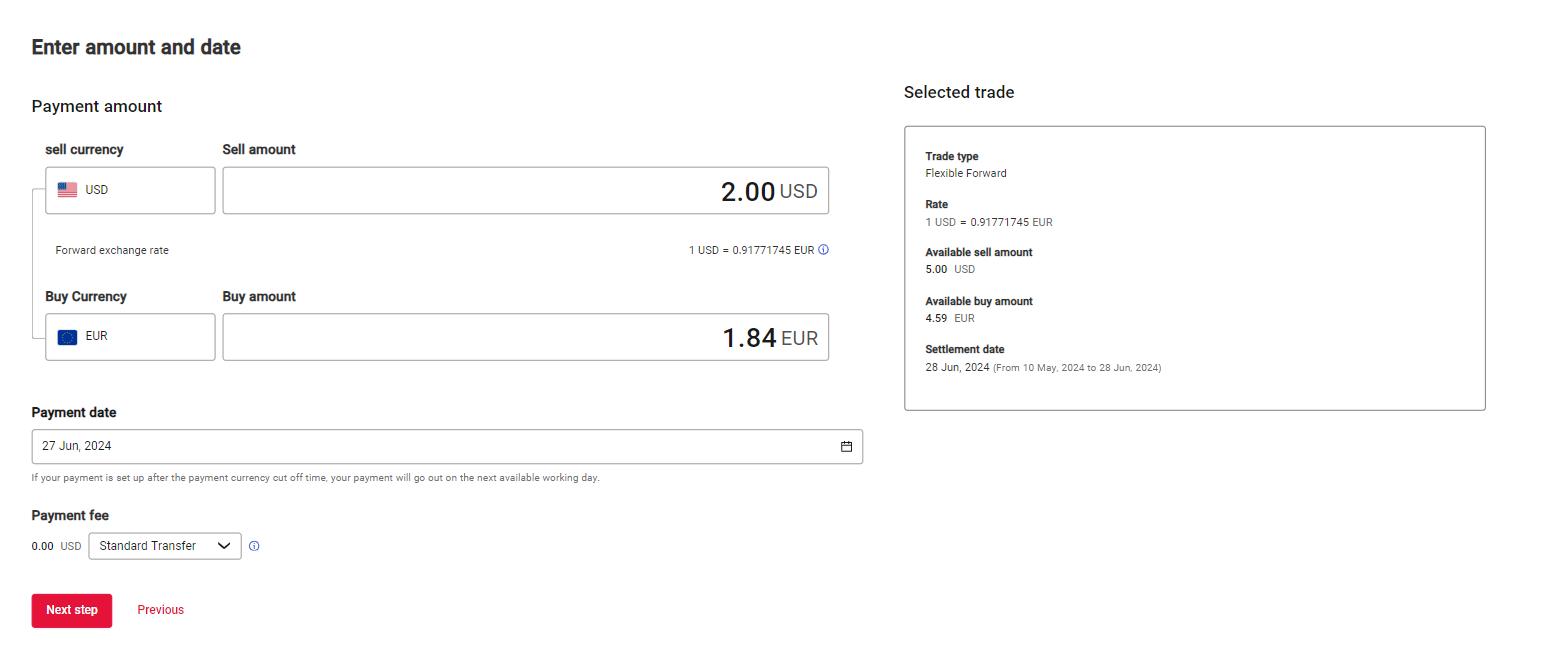Select the Buy Currency EUR box
Image resolution: width=1567 pixels, height=650 pixels.
pos(130,337)
